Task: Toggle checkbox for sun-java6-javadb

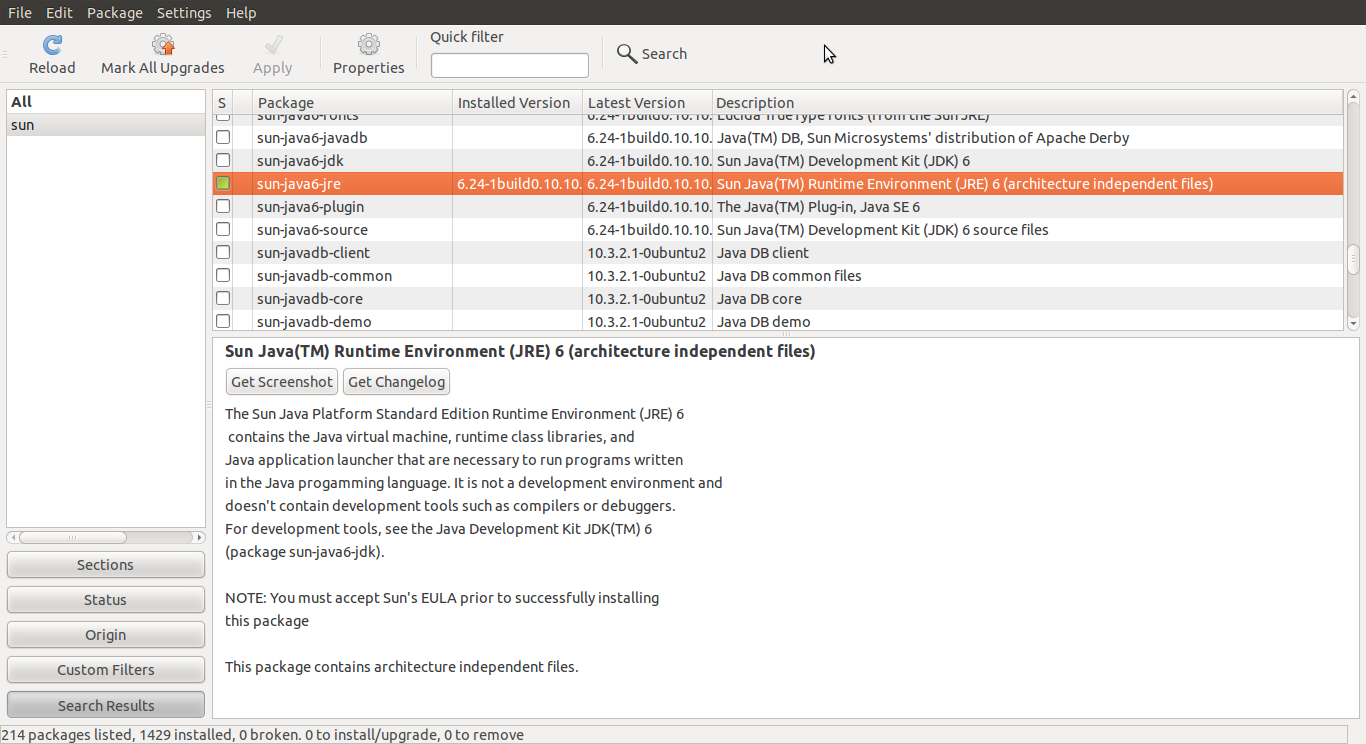Action: 223,137
